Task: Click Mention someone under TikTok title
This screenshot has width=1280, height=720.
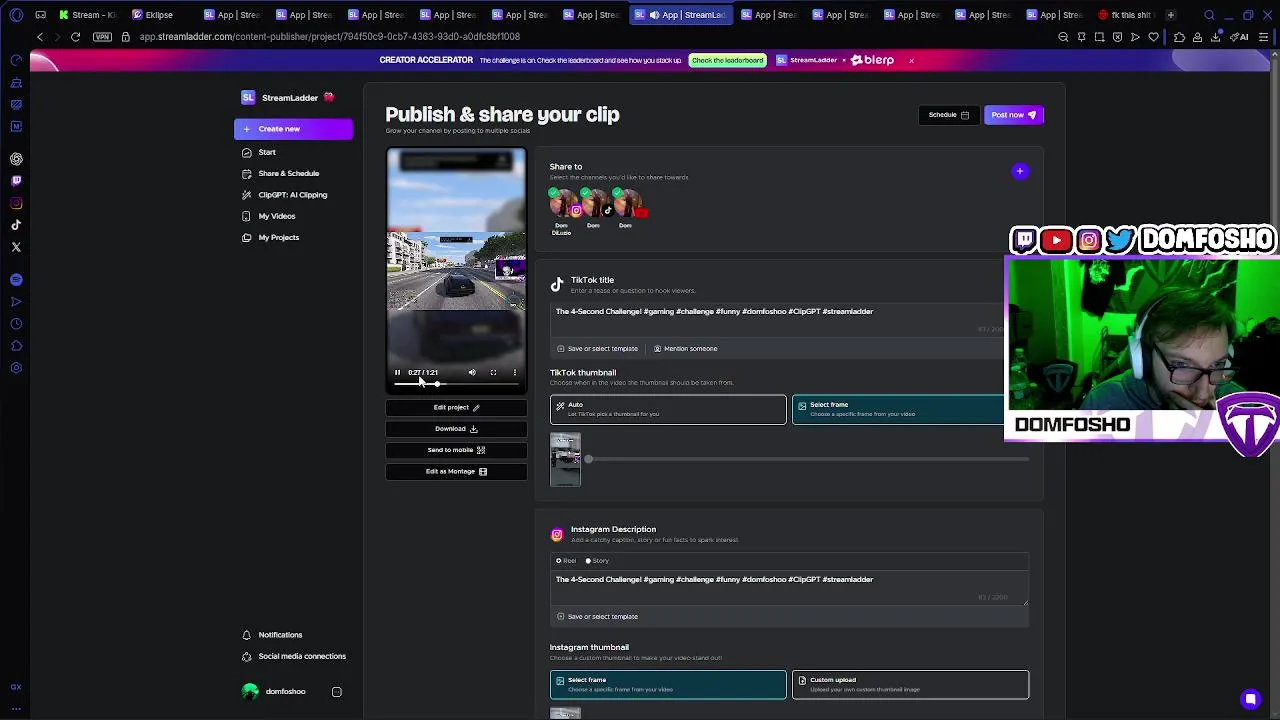Action: (x=685, y=349)
